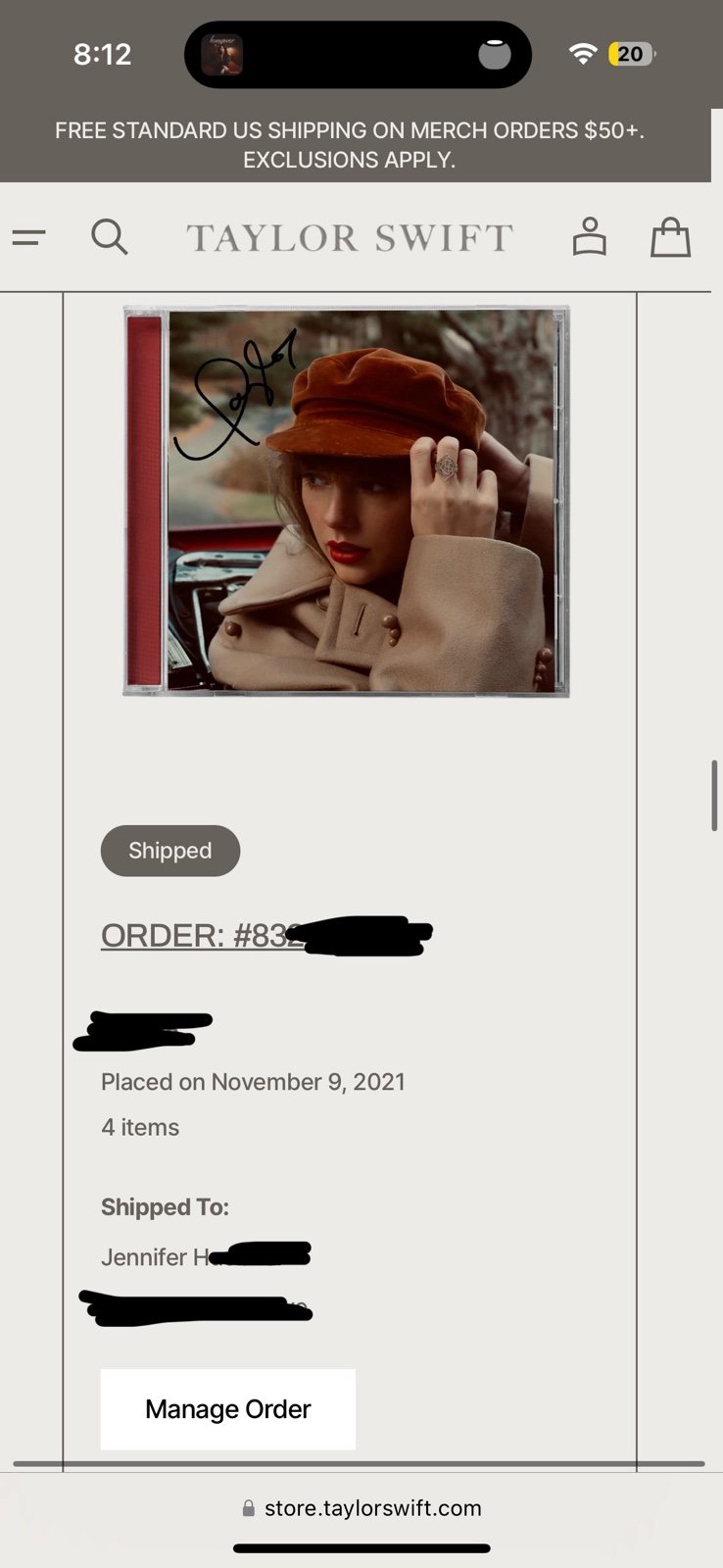Tap the round indicator in Dynamic Island
The height and width of the screenshot is (1568, 723).
pyautogui.click(x=495, y=55)
